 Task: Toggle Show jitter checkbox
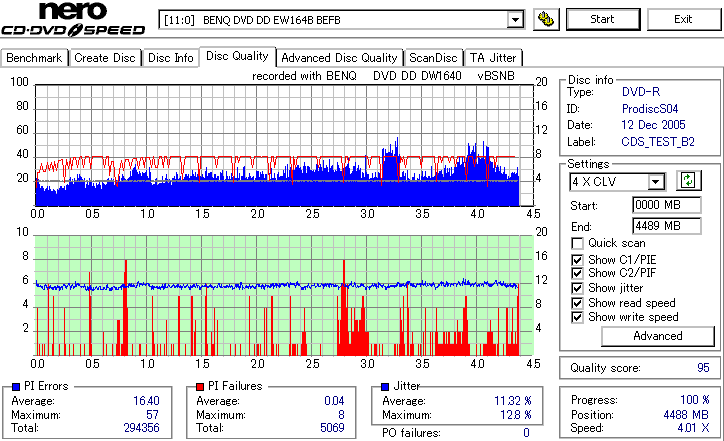[x=577, y=288]
